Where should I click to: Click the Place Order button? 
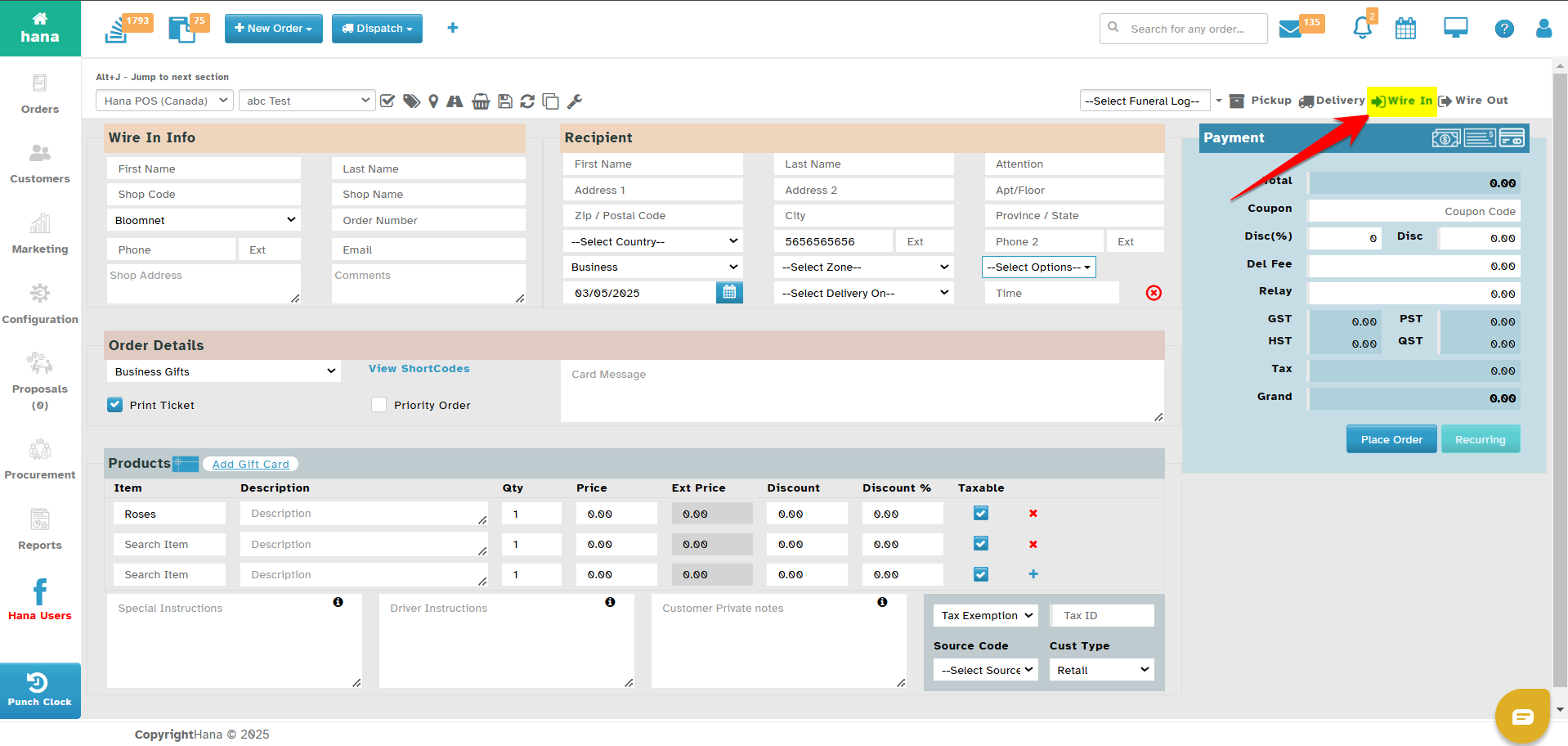[1391, 439]
